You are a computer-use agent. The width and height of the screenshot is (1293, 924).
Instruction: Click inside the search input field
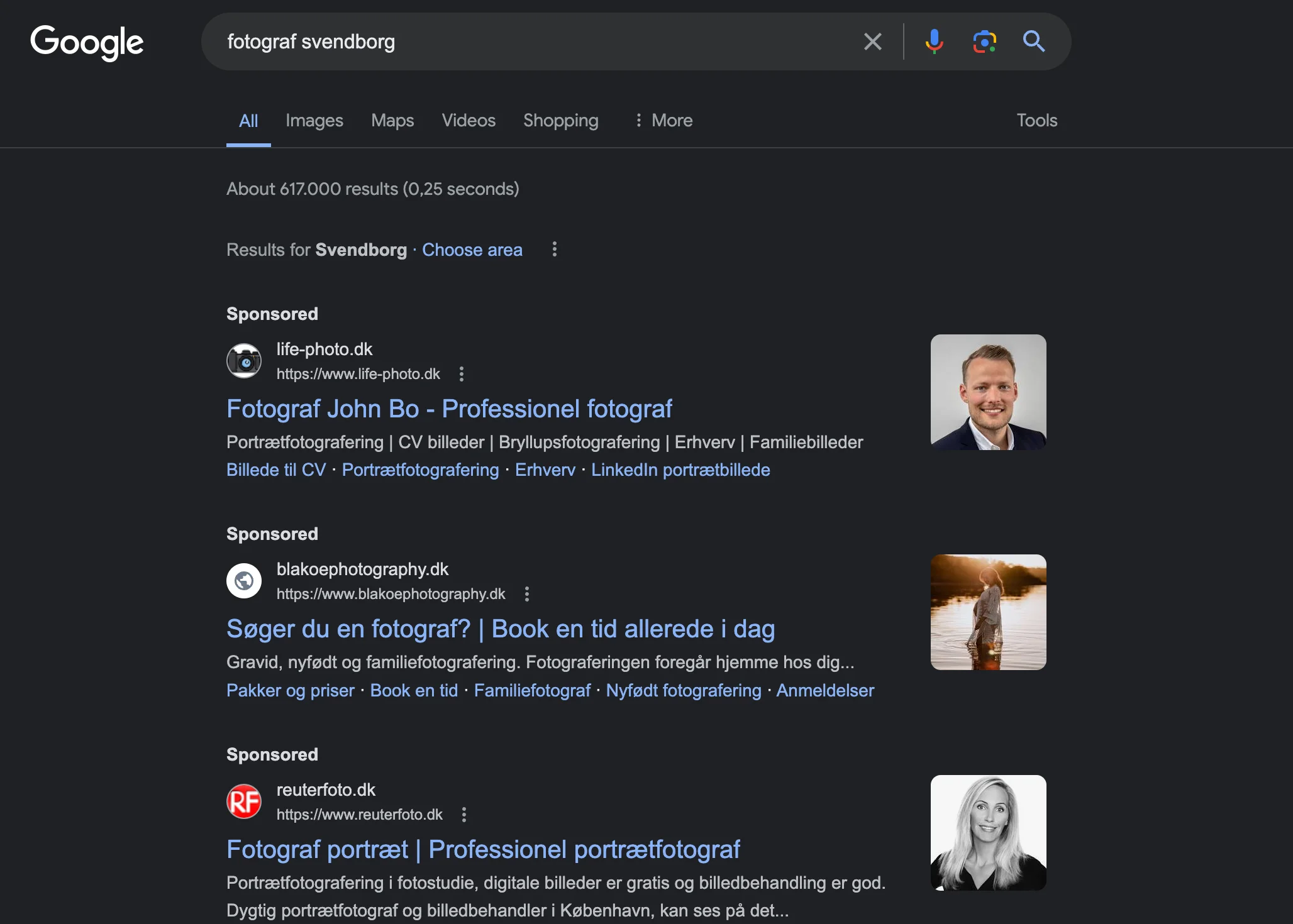535,41
